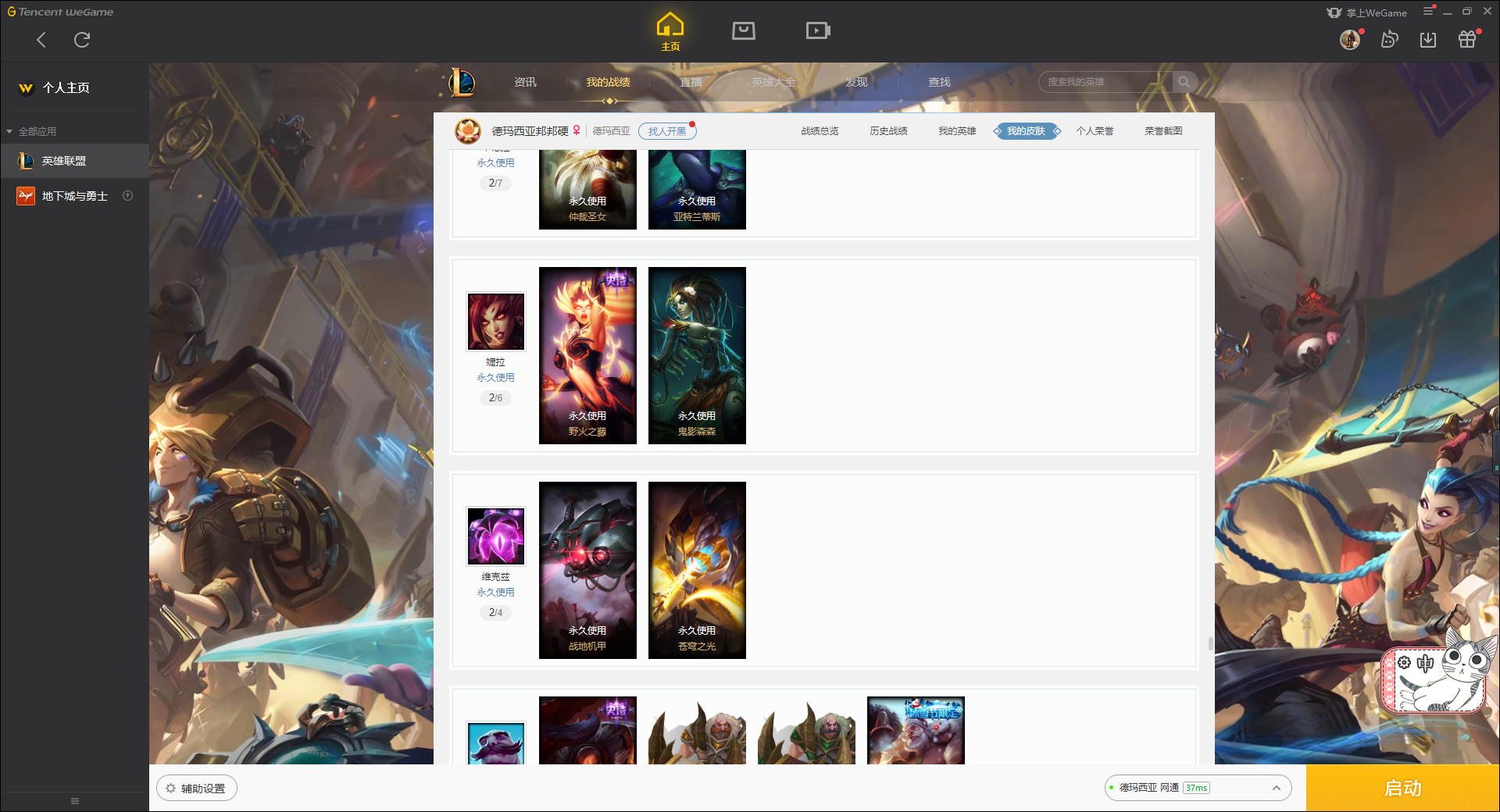The image size is (1500, 812).
Task: Click the gear icon on cat widget
Action: tap(1404, 663)
